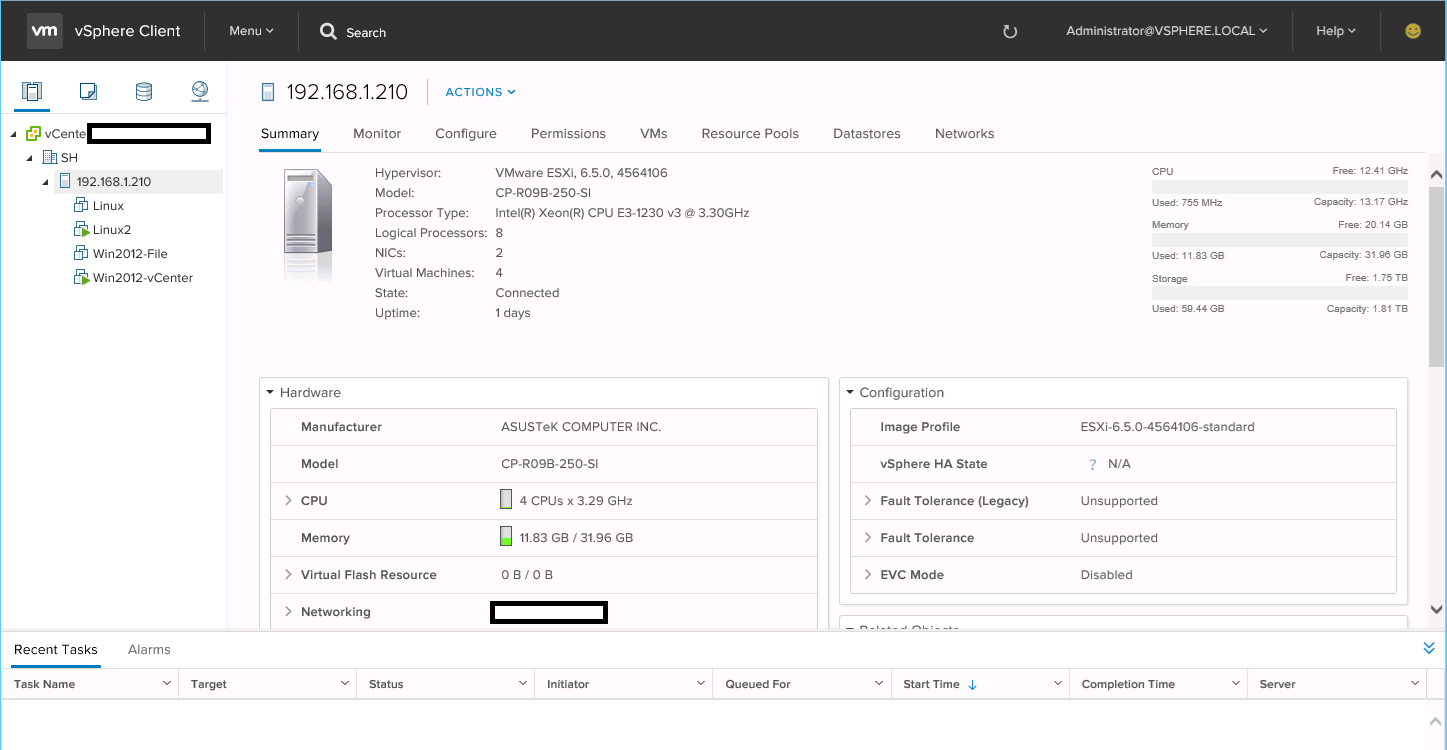Collapse the Configuration panel
Screen dimensions: 1447x750
coord(850,393)
